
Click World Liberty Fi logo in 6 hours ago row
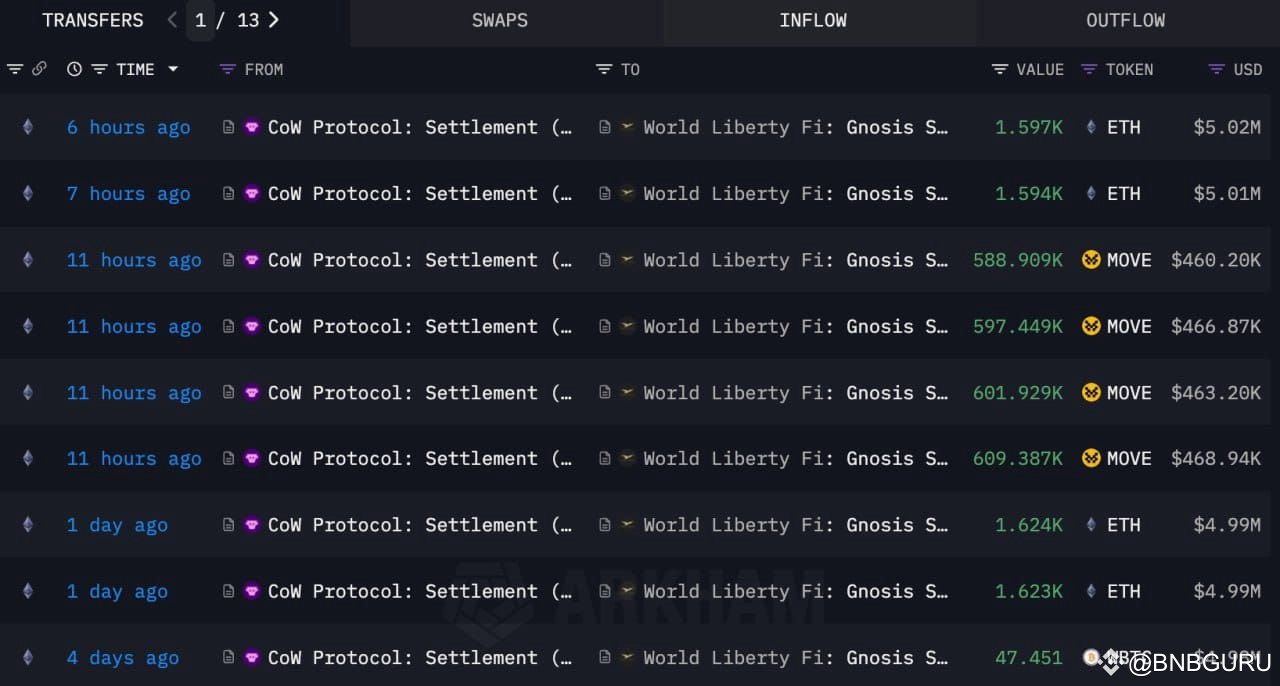pos(627,127)
